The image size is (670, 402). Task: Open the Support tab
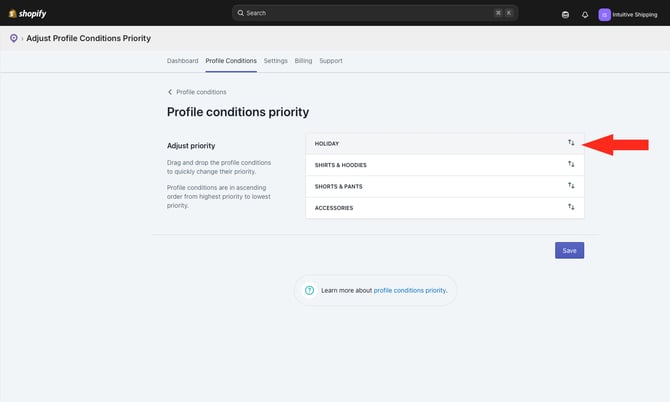click(331, 61)
